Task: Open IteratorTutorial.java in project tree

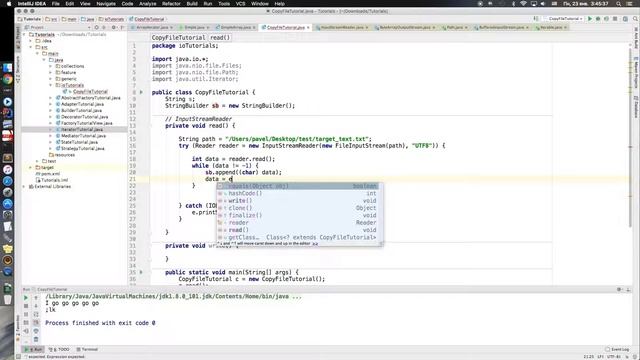Action: (82, 129)
